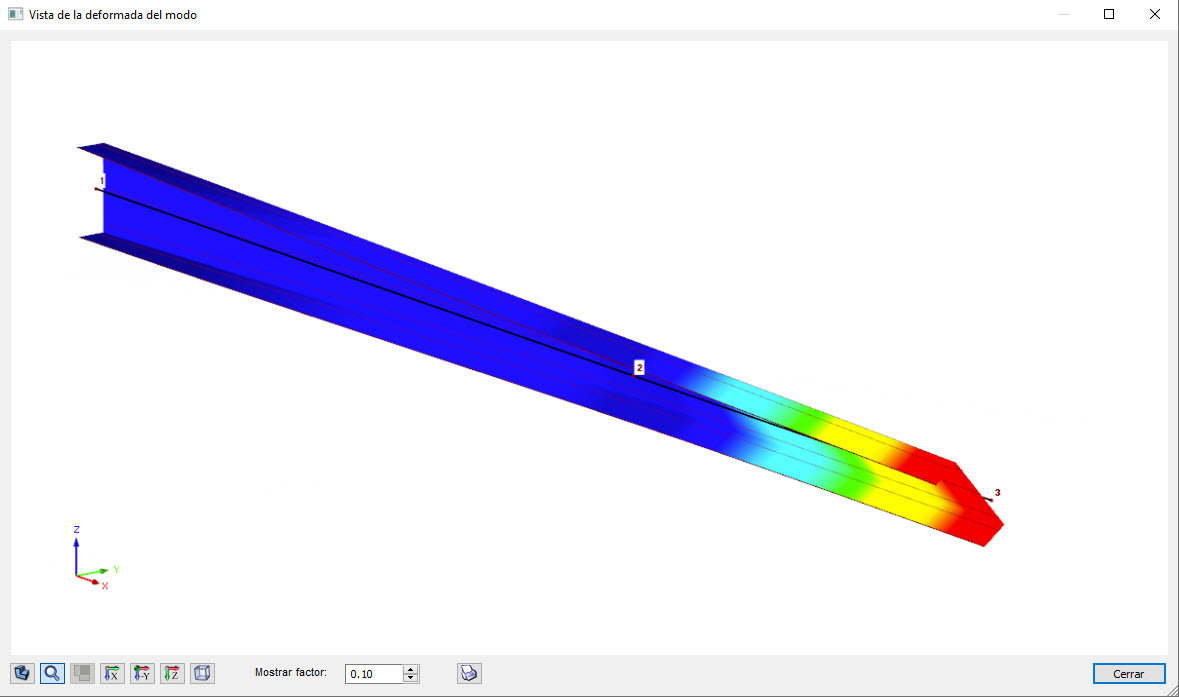Set view along -Y axis
The height and width of the screenshot is (697, 1179).
click(142, 673)
